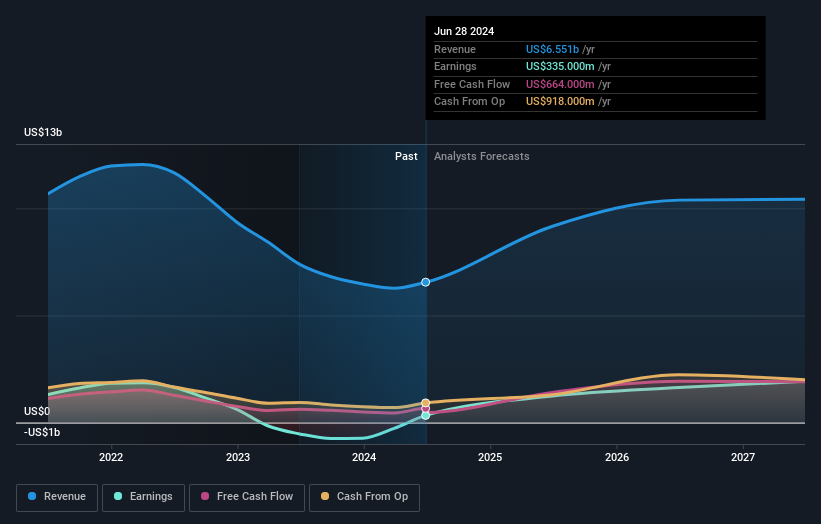This screenshot has width=821, height=524.
Task: Click the Jun 28 2024 tooltip date
Action: [464, 31]
